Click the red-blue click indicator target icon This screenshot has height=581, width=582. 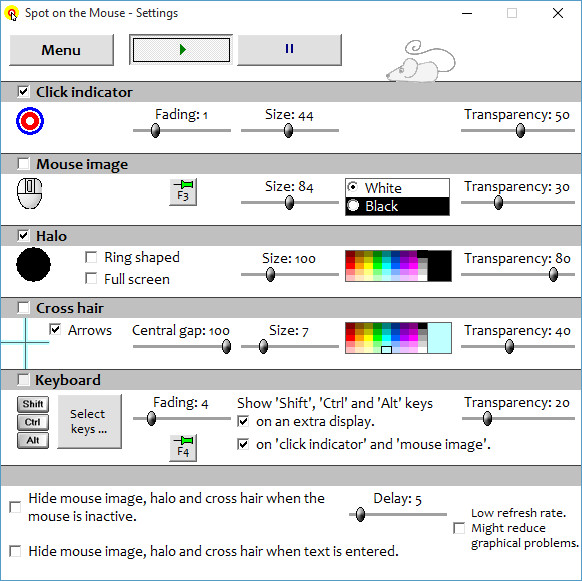click(30, 121)
